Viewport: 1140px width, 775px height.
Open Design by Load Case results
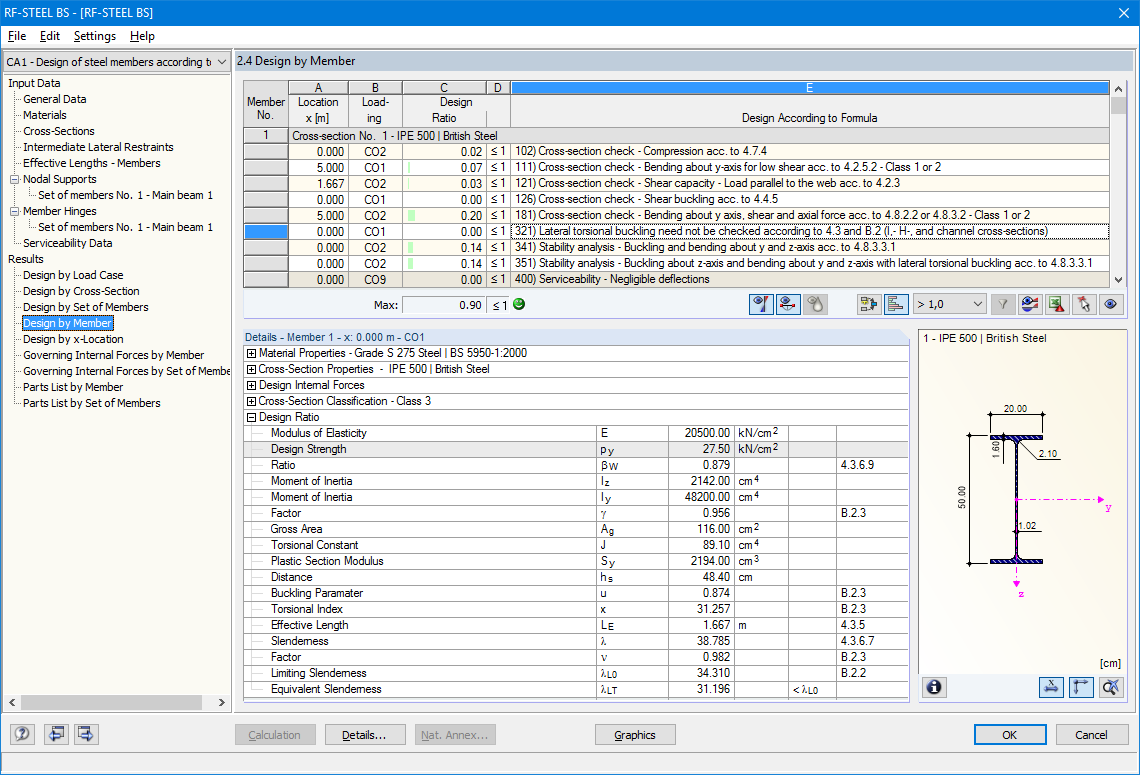click(x=73, y=275)
